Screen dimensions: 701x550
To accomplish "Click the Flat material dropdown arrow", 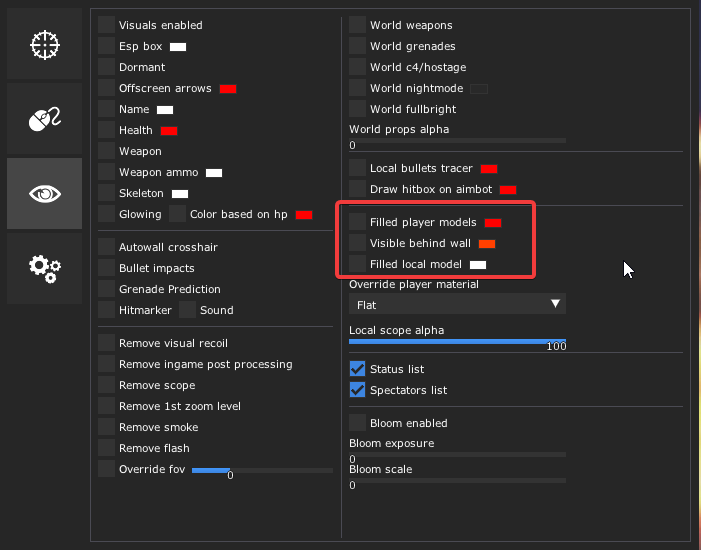I will point(556,304).
